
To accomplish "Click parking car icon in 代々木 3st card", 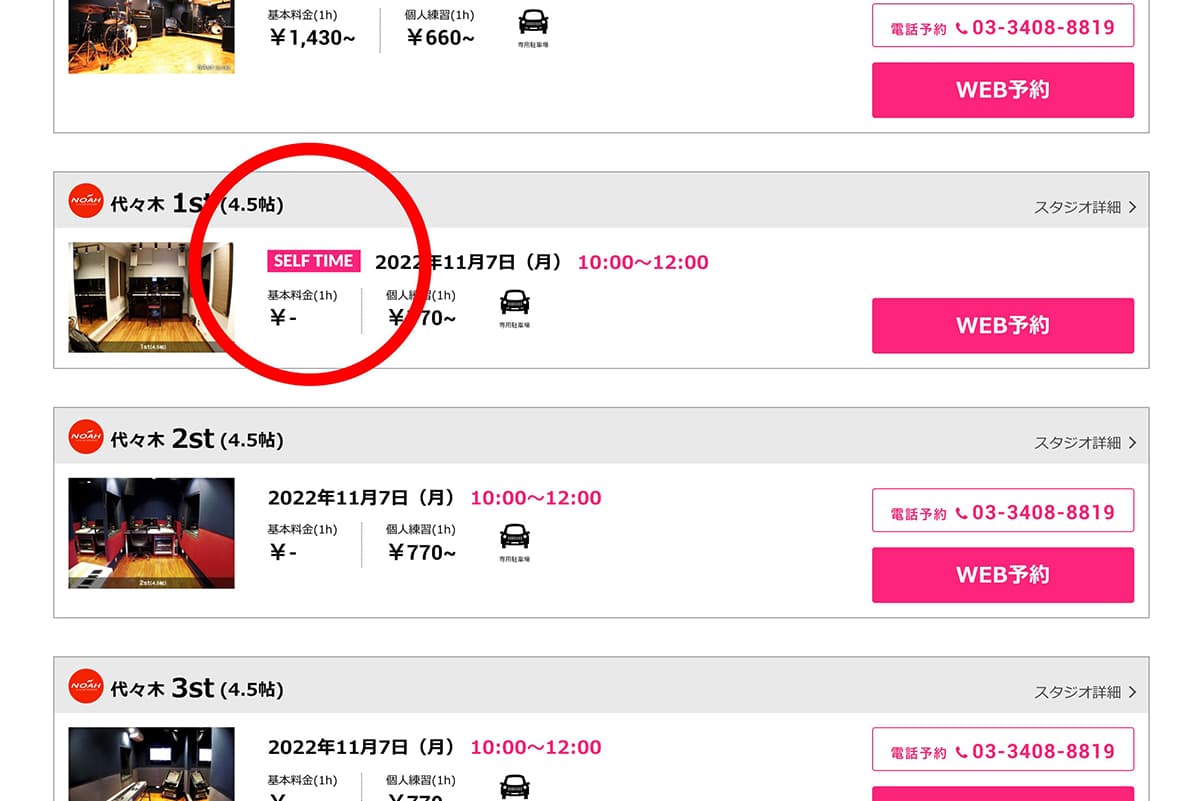I will point(514,785).
